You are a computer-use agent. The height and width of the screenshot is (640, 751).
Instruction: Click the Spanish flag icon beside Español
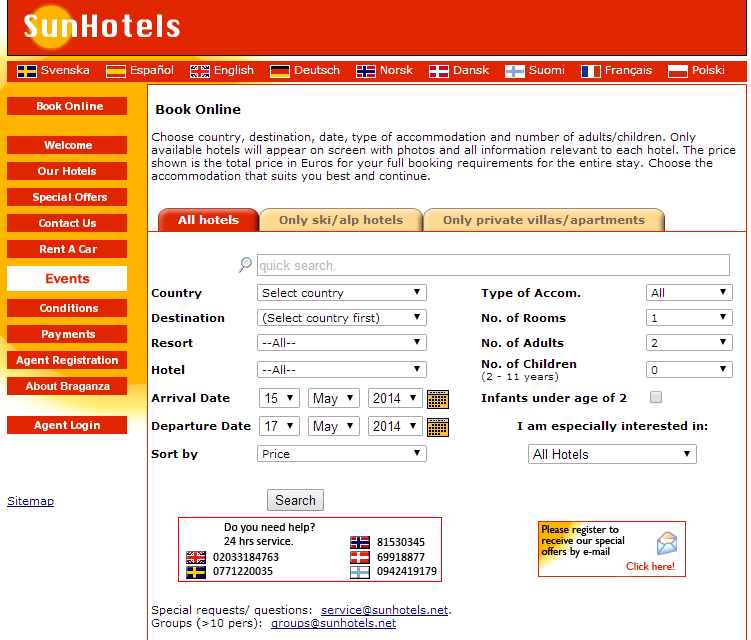[116, 71]
